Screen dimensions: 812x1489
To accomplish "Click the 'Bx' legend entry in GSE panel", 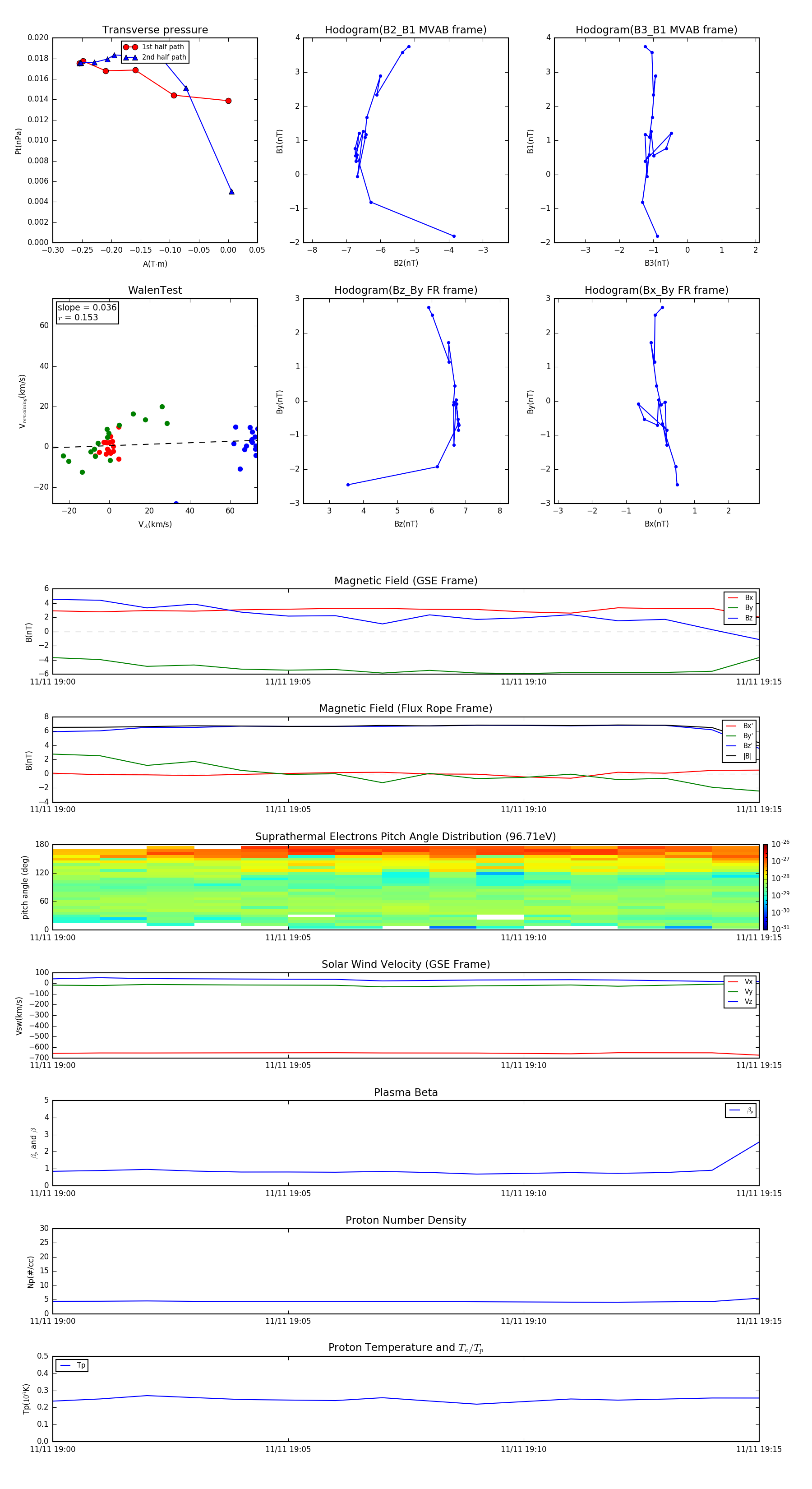I will [x=740, y=598].
